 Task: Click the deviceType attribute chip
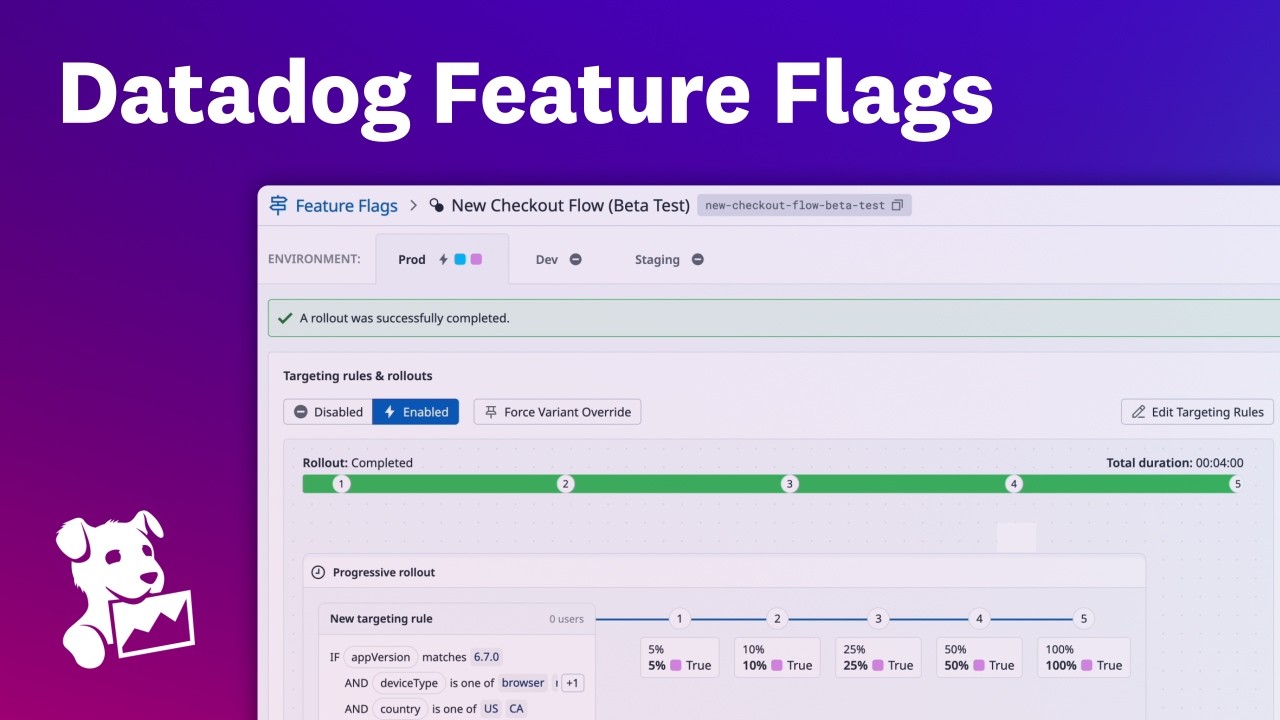tap(408, 683)
